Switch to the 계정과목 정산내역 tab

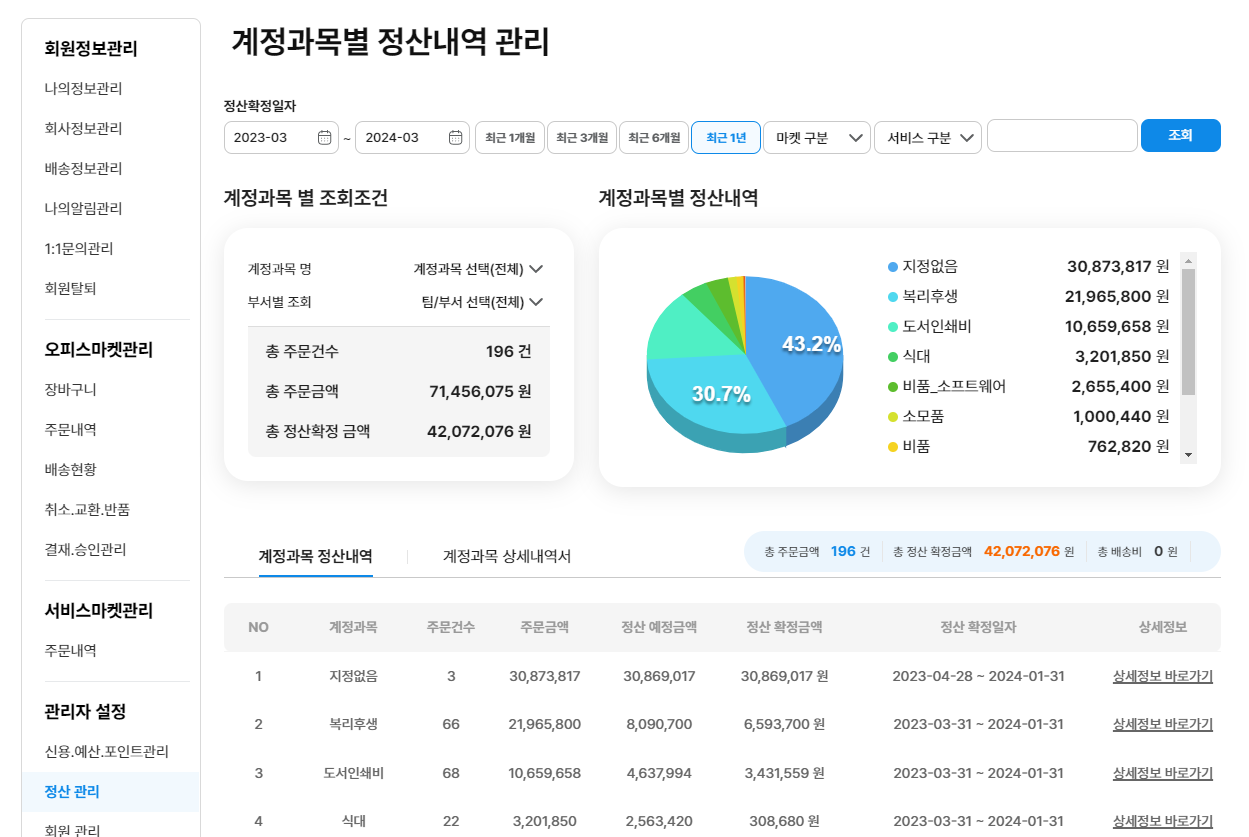[315, 557]
